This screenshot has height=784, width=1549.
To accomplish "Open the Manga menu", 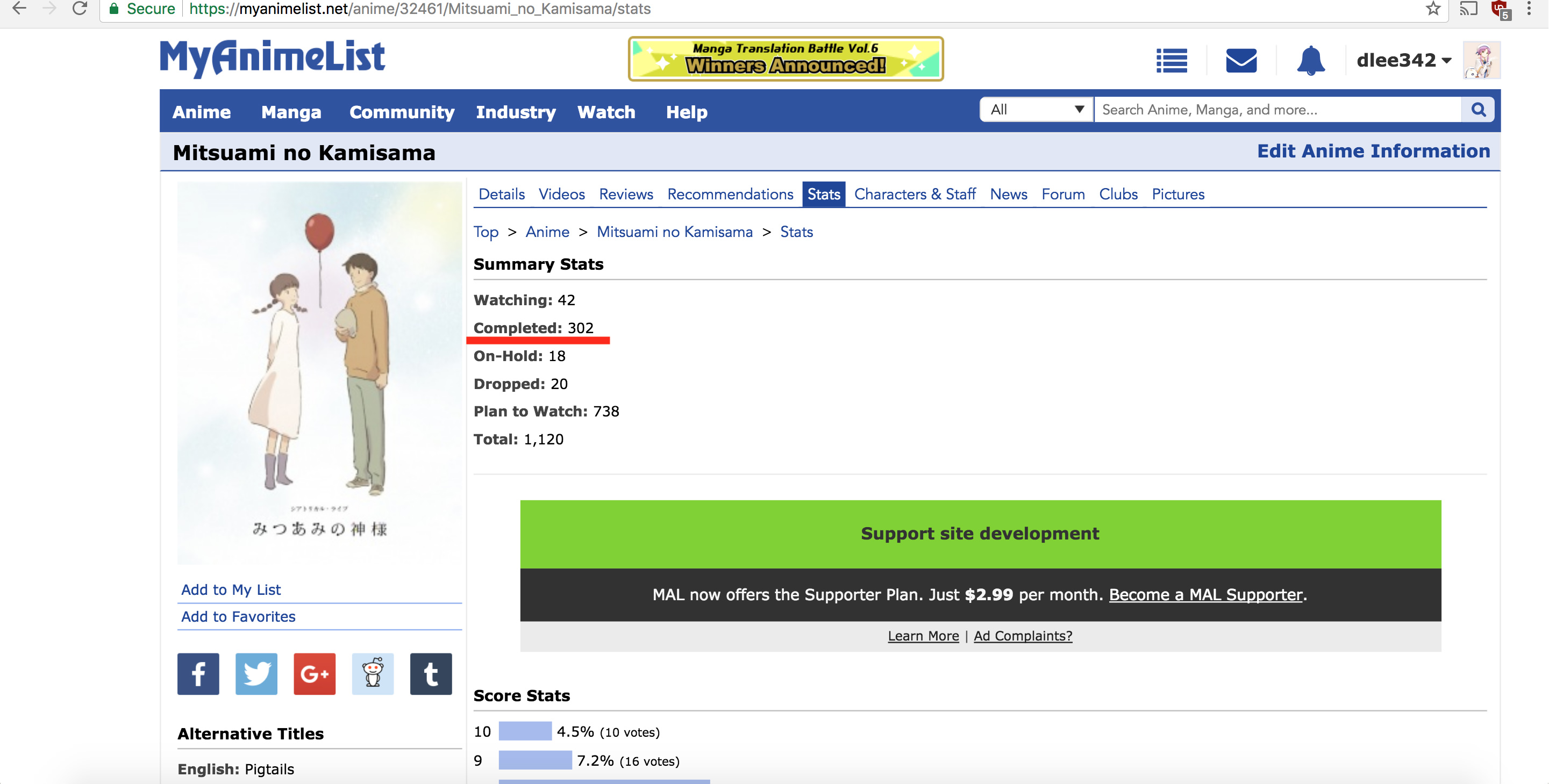I will coord(291,112).
